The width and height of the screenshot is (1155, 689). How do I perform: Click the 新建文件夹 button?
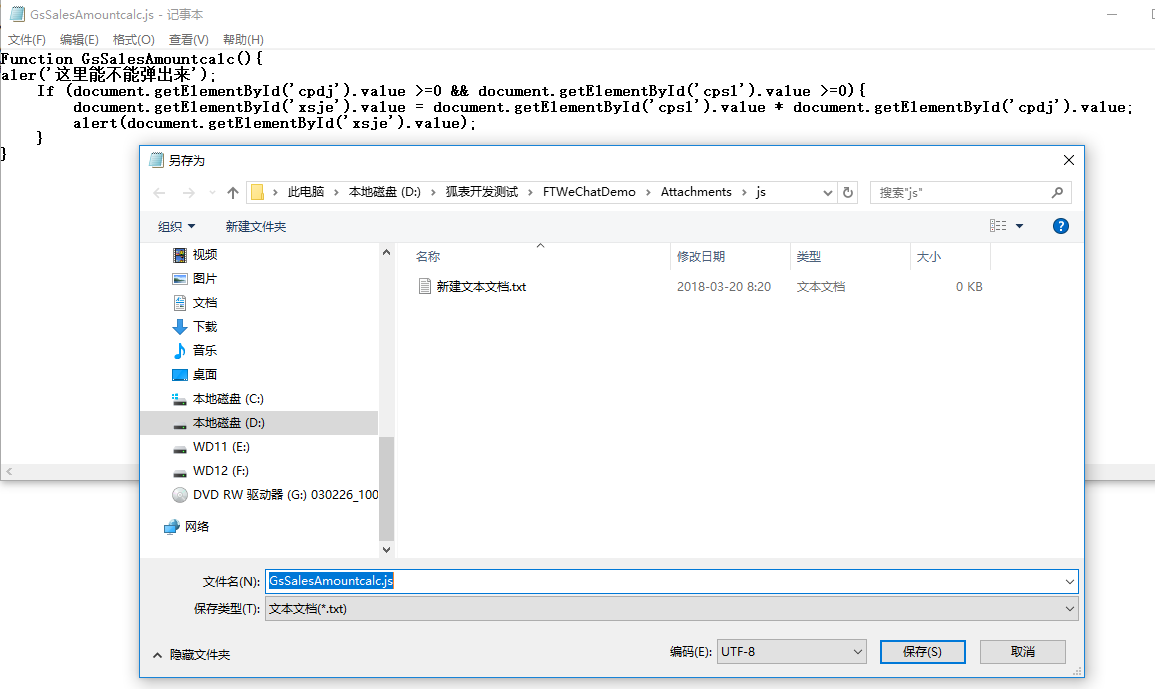[256, 227]
